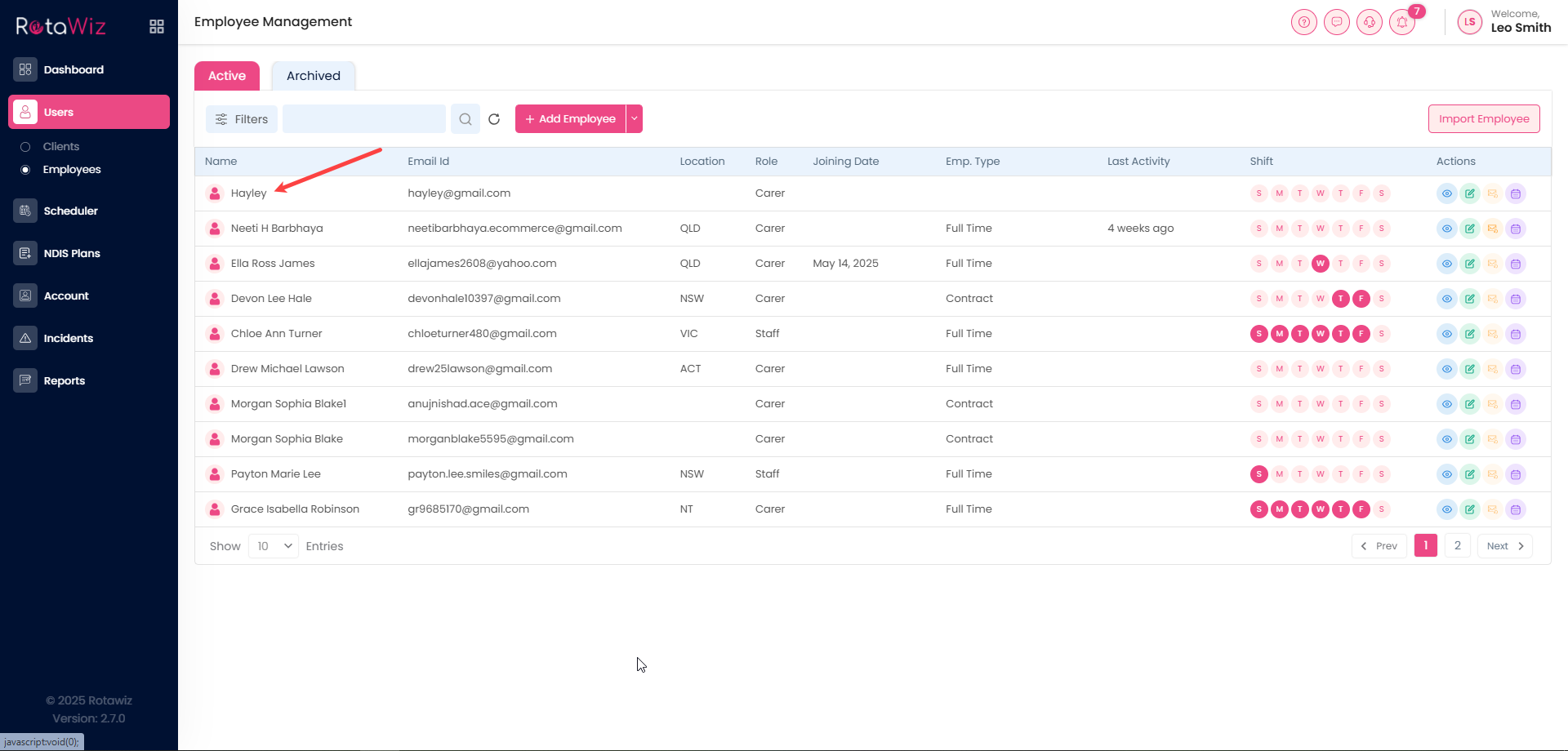Toggle the sidebar grid menu icon

[x=157, y=27]
